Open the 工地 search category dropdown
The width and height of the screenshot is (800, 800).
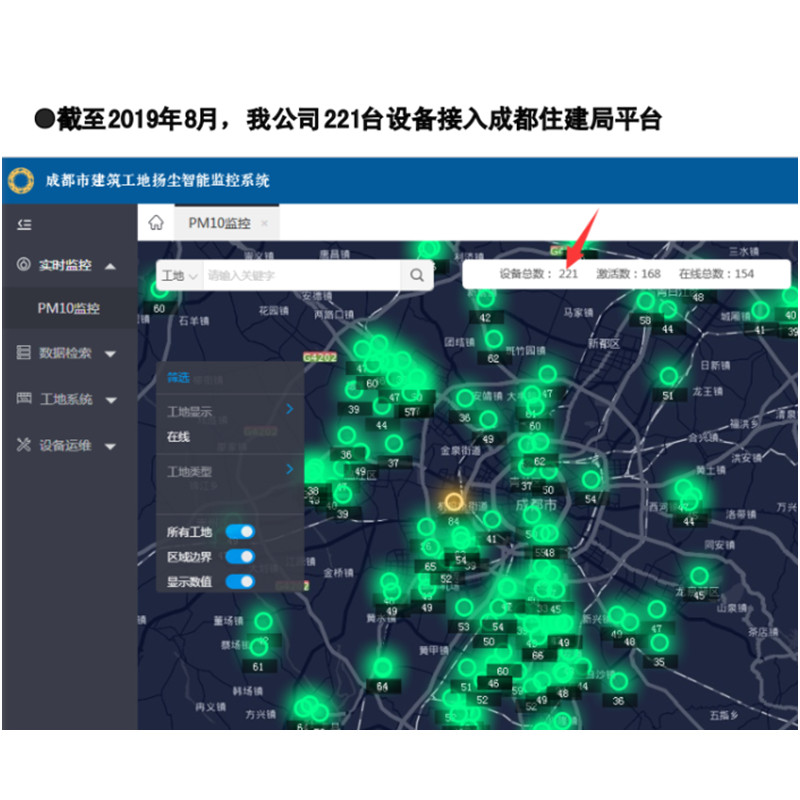pos(178,274)
